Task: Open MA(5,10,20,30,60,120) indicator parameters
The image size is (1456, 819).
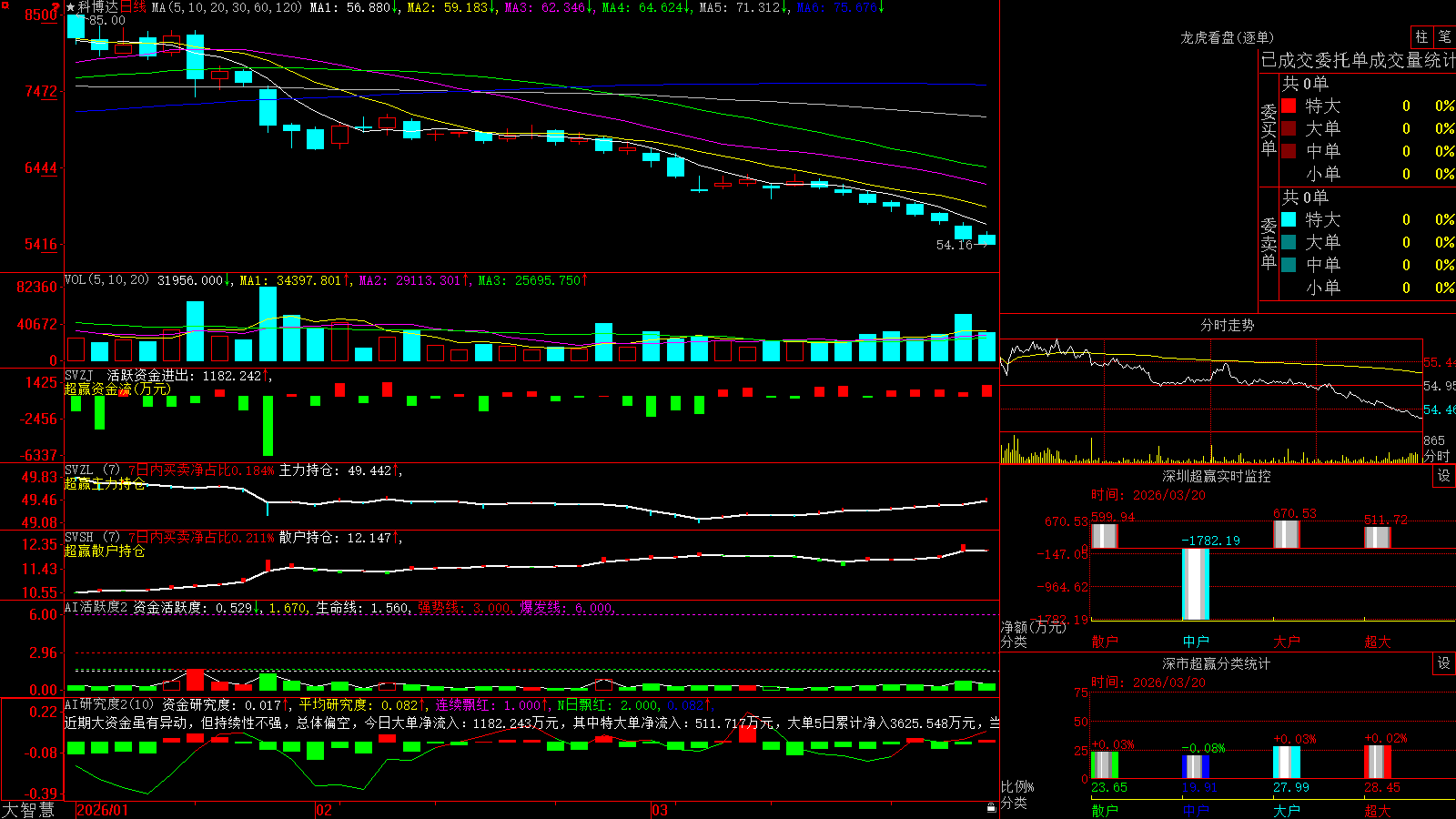Action: (x=227, y=7)
